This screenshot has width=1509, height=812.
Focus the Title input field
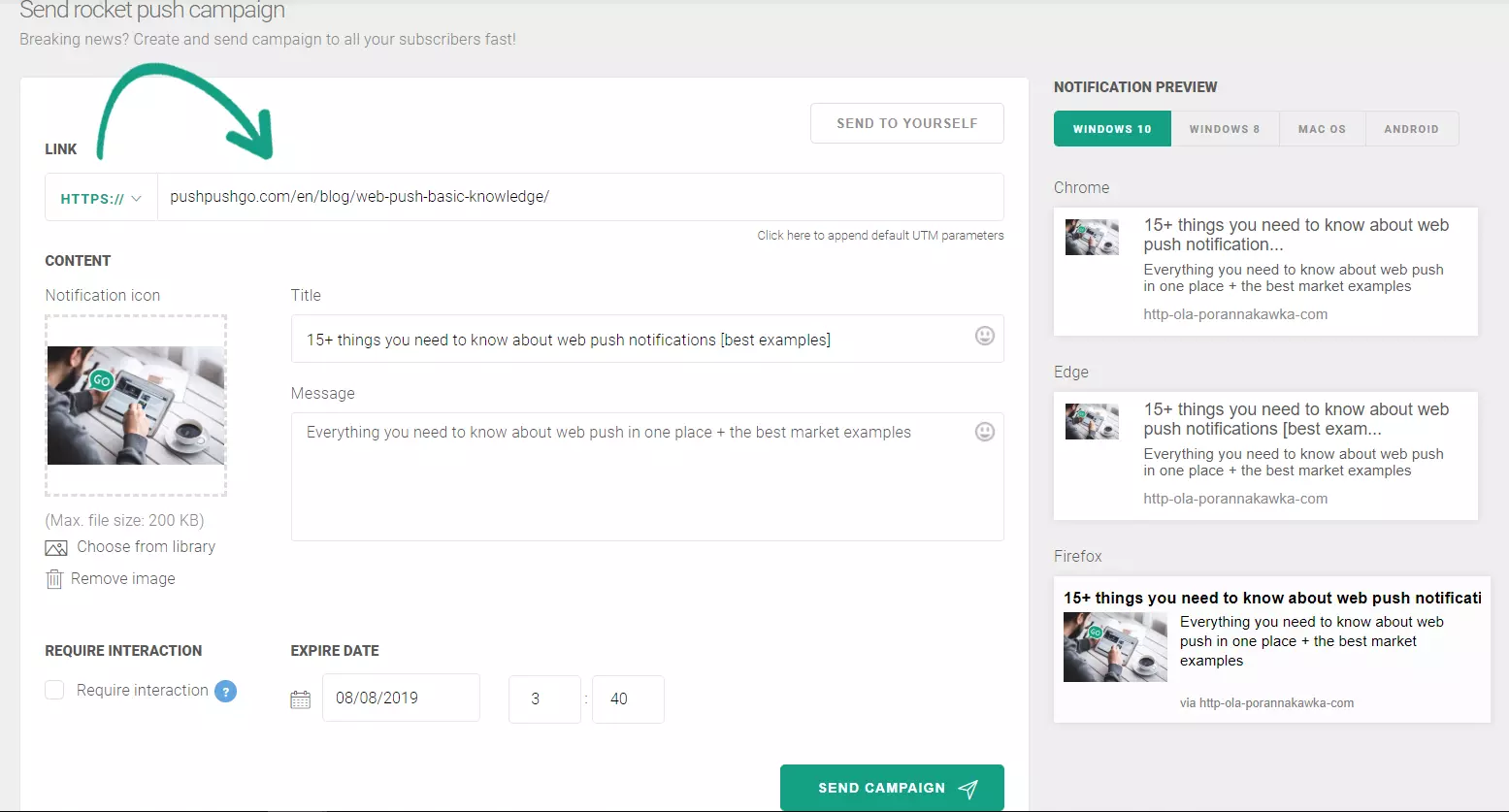(x=647, y=339)
